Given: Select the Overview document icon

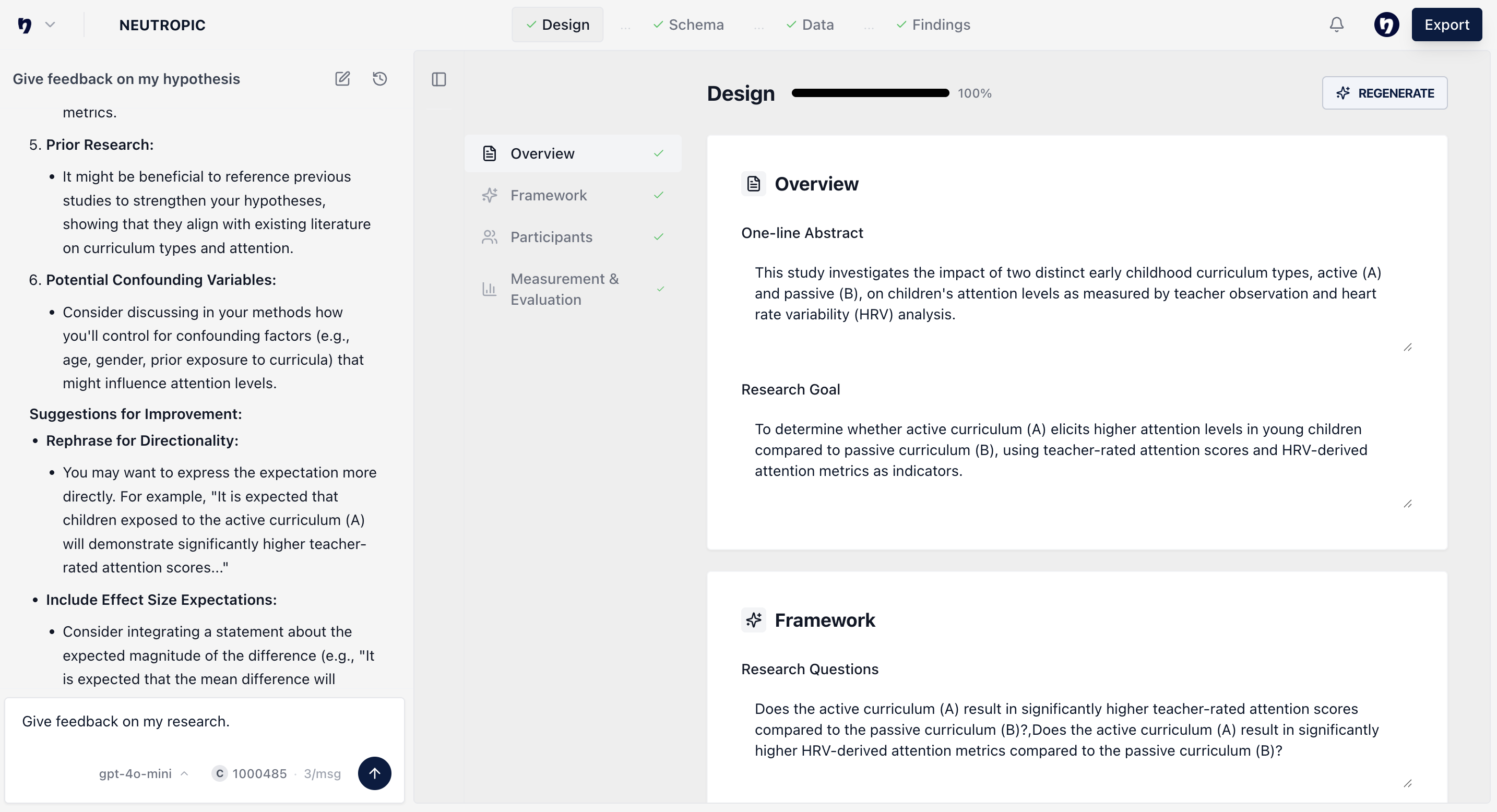Looking at the screenshot, I should tap(490, 153).
